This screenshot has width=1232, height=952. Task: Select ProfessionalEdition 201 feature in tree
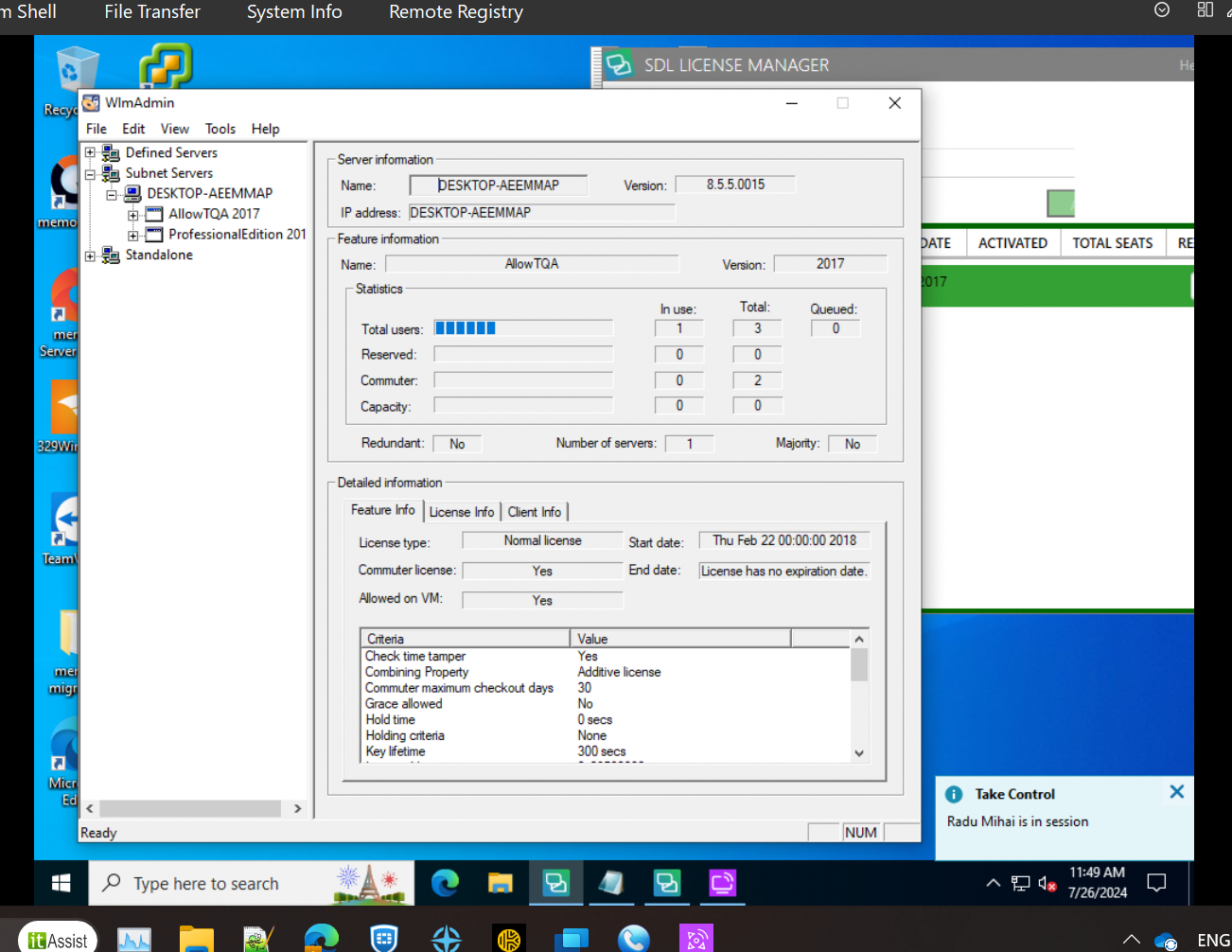[x=238, y=234]
